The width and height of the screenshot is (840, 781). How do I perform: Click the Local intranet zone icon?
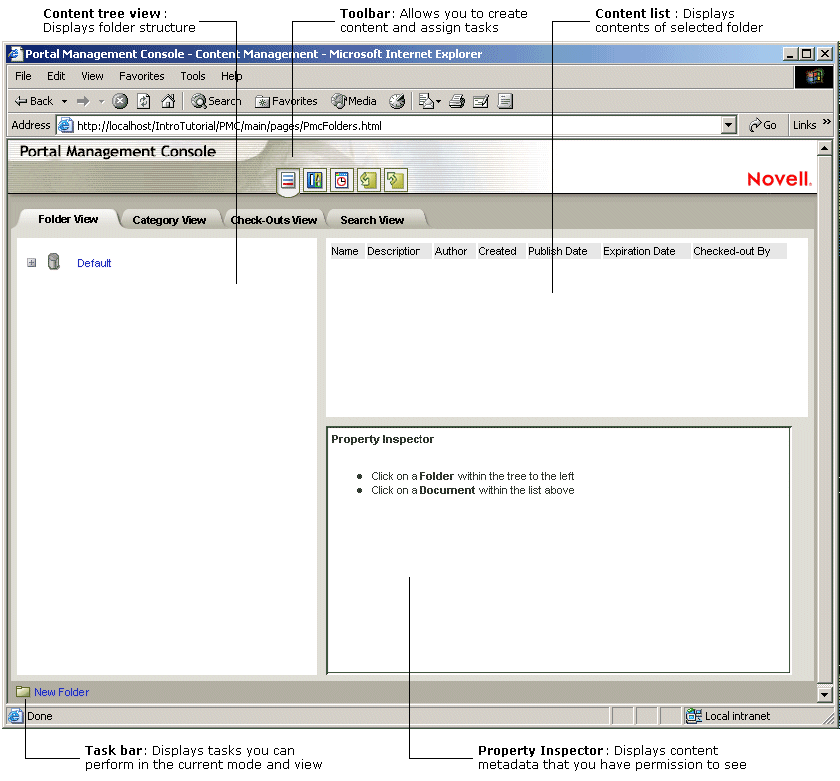(x=694, y=715)
